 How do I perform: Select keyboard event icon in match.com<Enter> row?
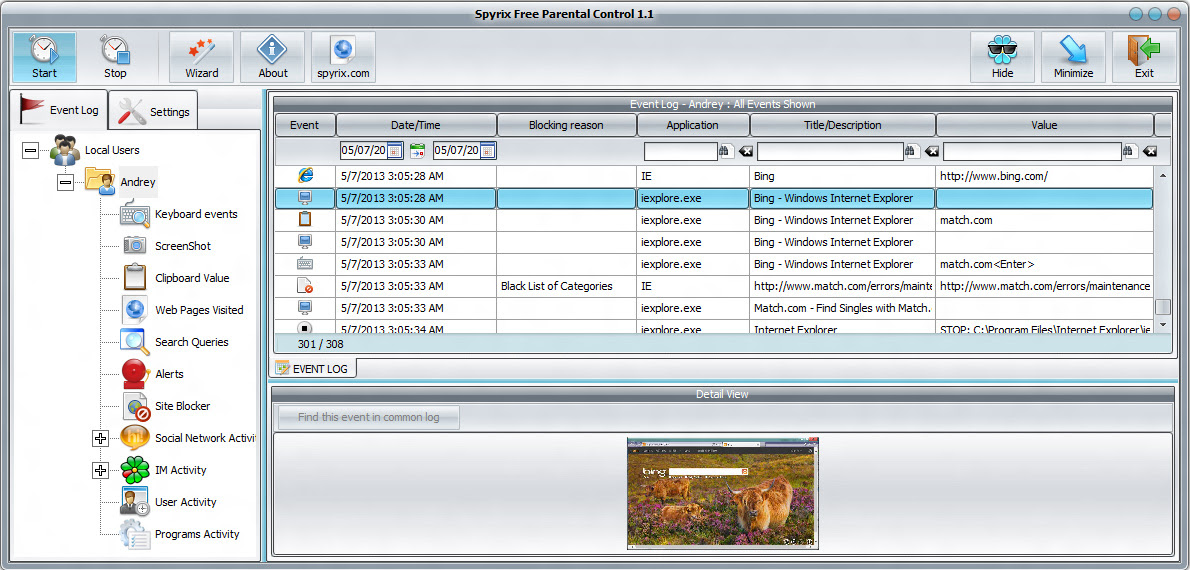[304, 264]
